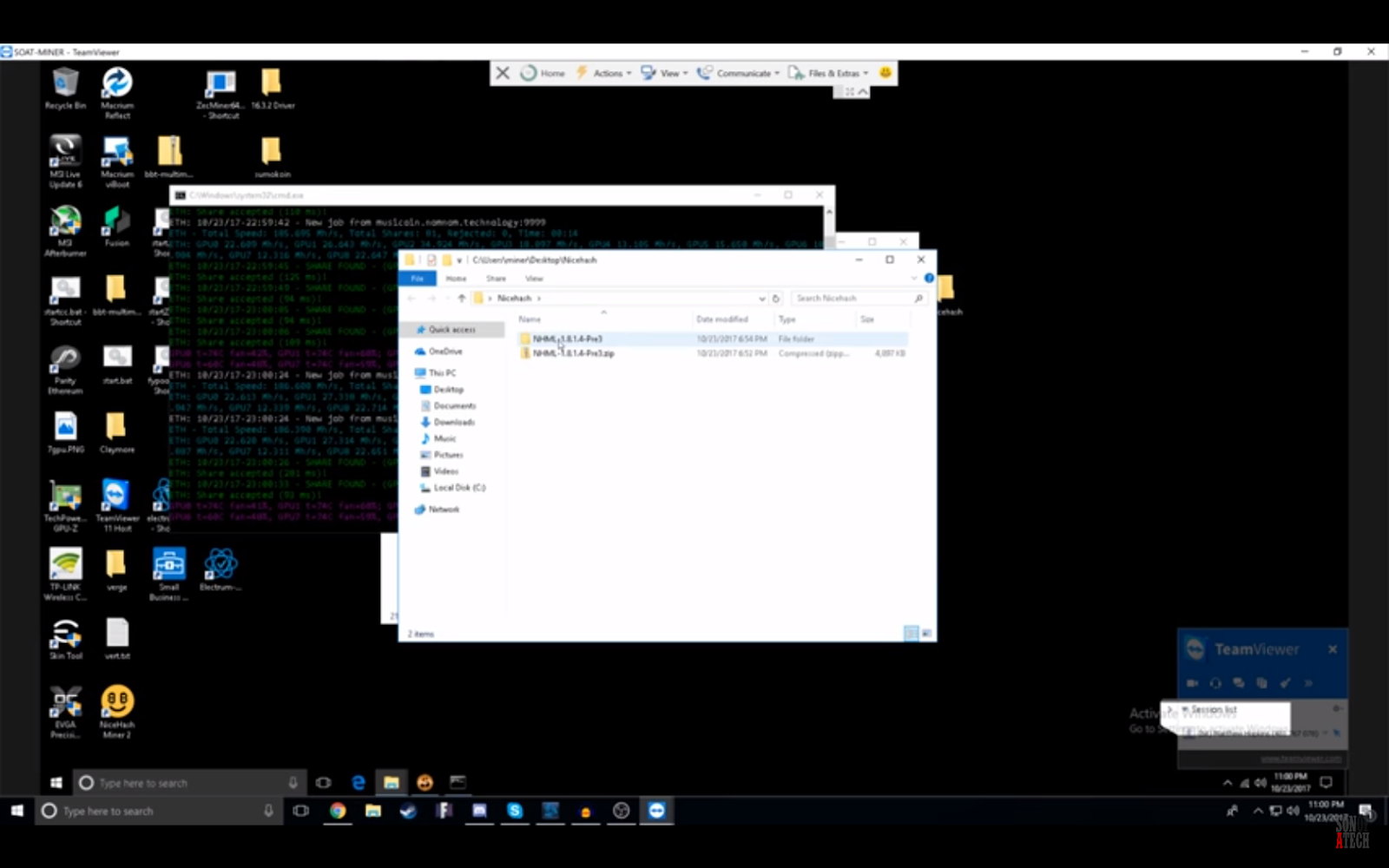Select the NHML-1.8.1.4-Pre3.zip file row
Screen dimensions: 1389x868
(712, 353)
